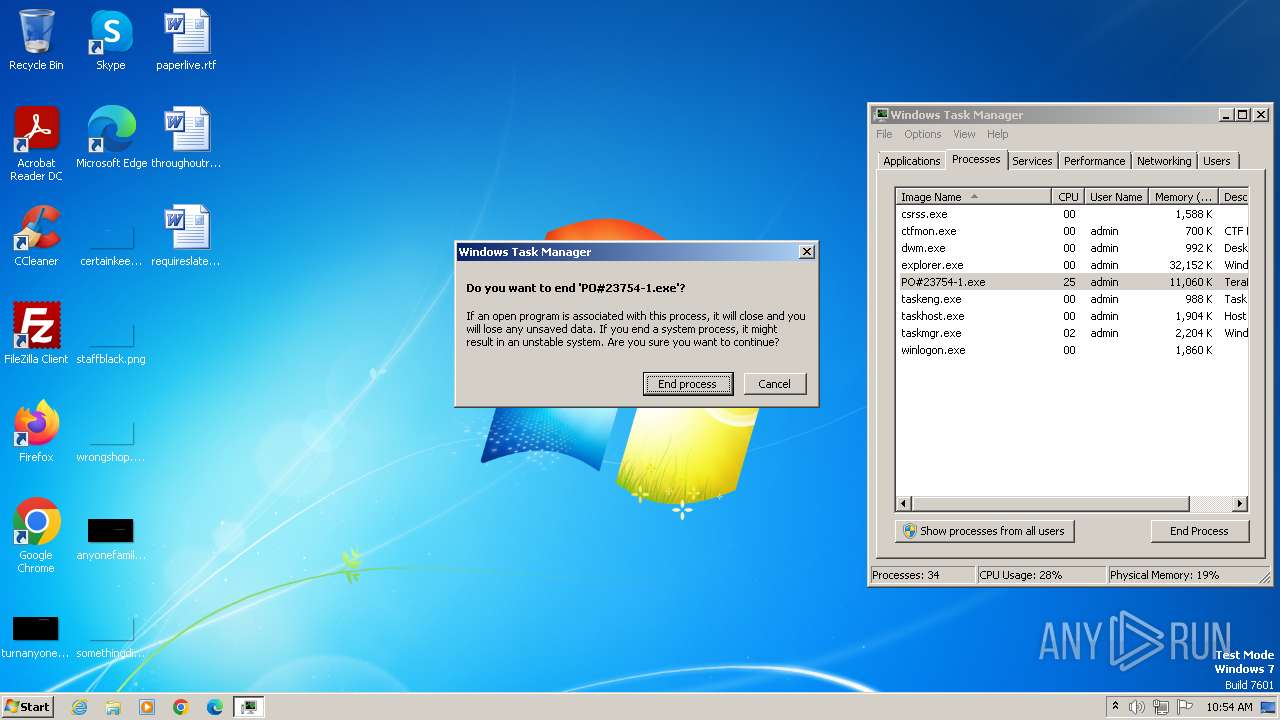Click End Process button in Task Manager

tap(1199, 531)
